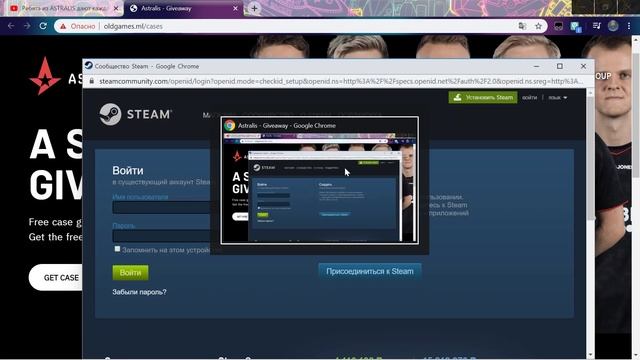
Task: Click the red Astralis star logo
Action: click(x=45, y=76)
